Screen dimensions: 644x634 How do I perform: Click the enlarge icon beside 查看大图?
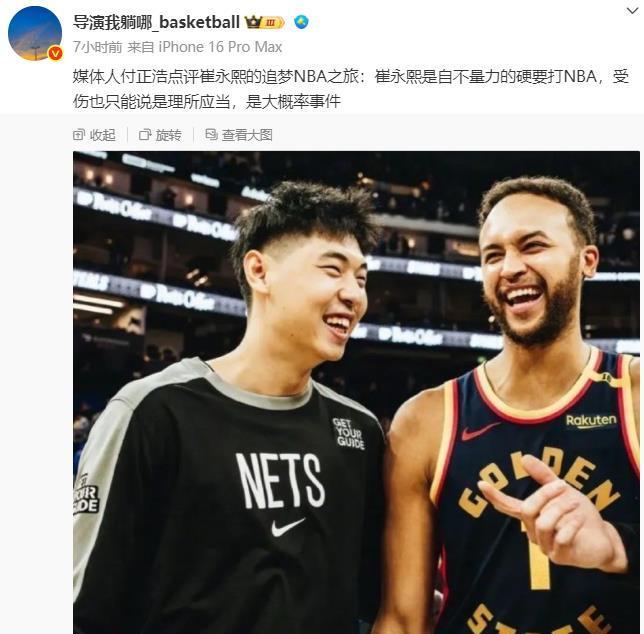[211, 134]
